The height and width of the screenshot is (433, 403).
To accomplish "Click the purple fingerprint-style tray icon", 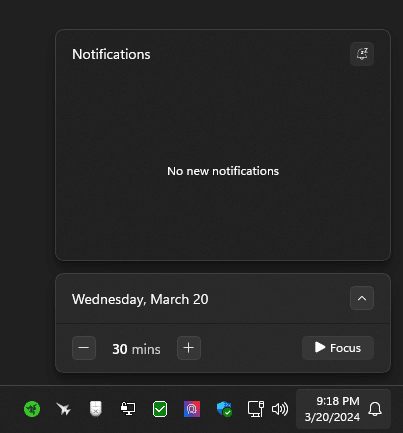I will click(x=192, y=409).
